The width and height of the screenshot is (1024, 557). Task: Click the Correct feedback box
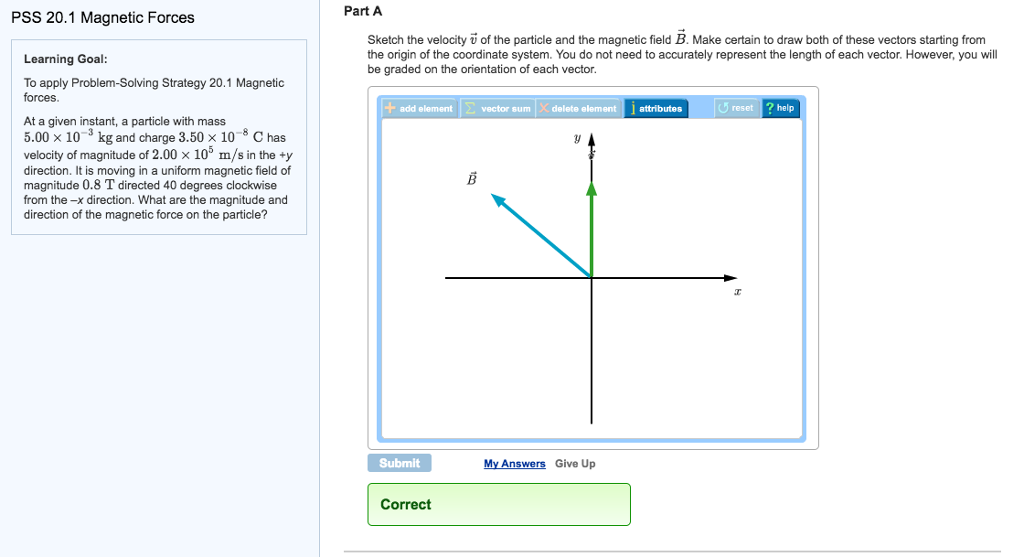(498, 504)
